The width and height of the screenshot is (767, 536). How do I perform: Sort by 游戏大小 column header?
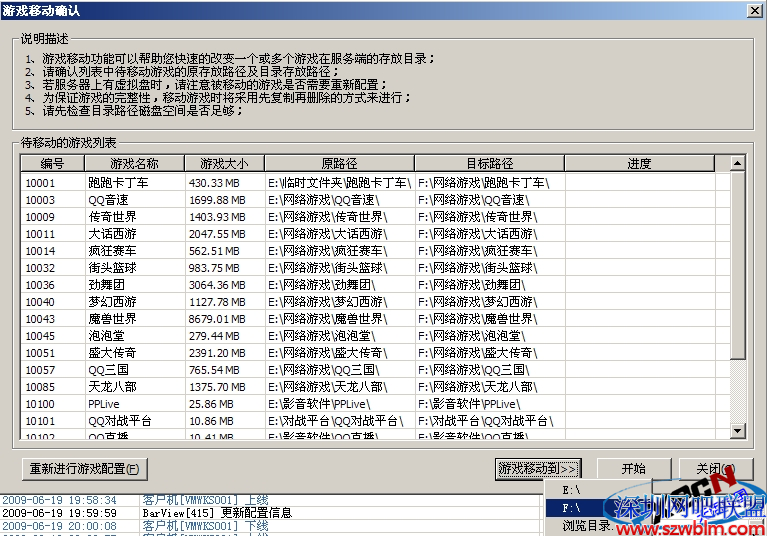pyautogui.click(x=224, y=163)
